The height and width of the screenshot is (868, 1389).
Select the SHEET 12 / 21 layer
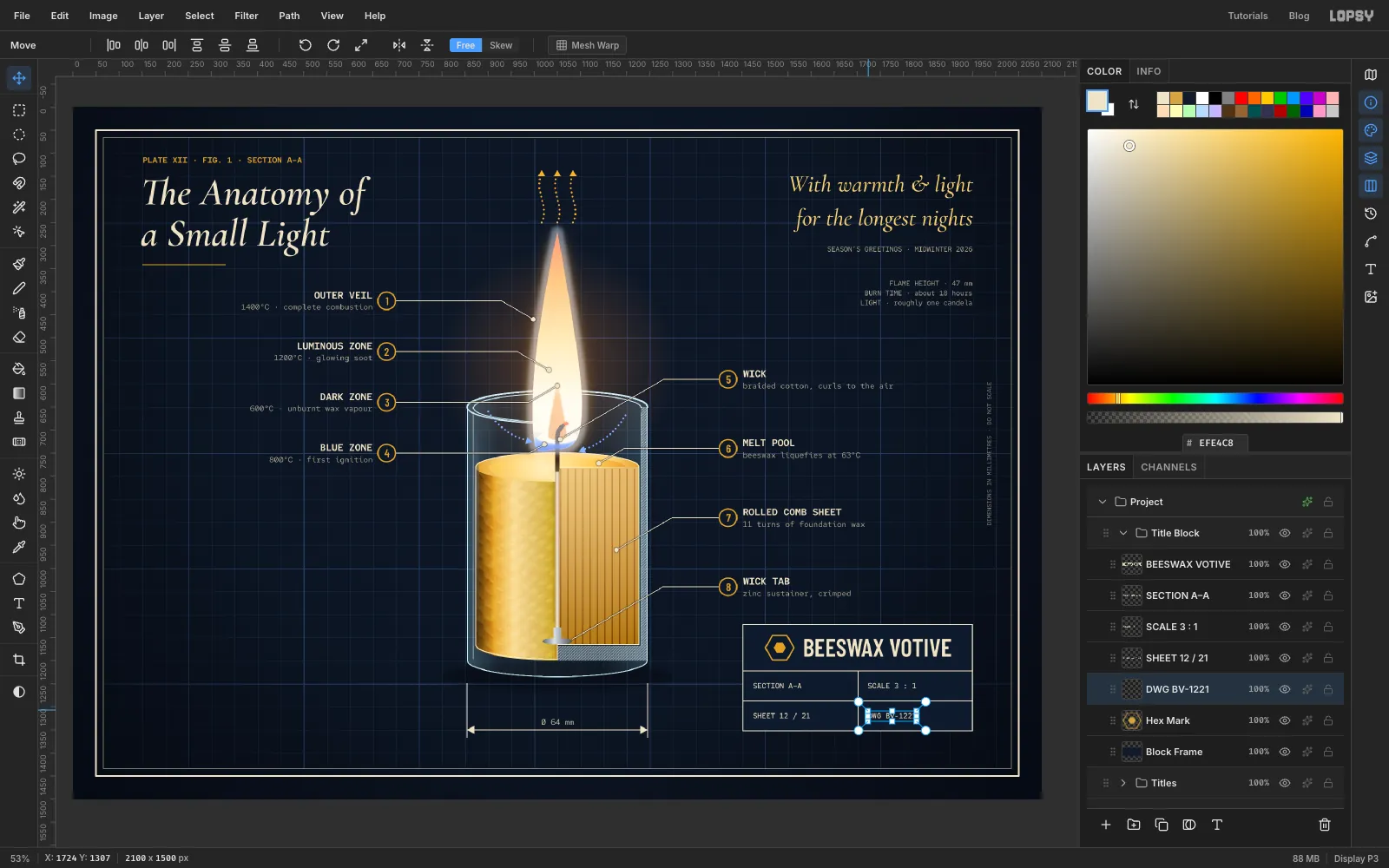(x=1215, y=658)
